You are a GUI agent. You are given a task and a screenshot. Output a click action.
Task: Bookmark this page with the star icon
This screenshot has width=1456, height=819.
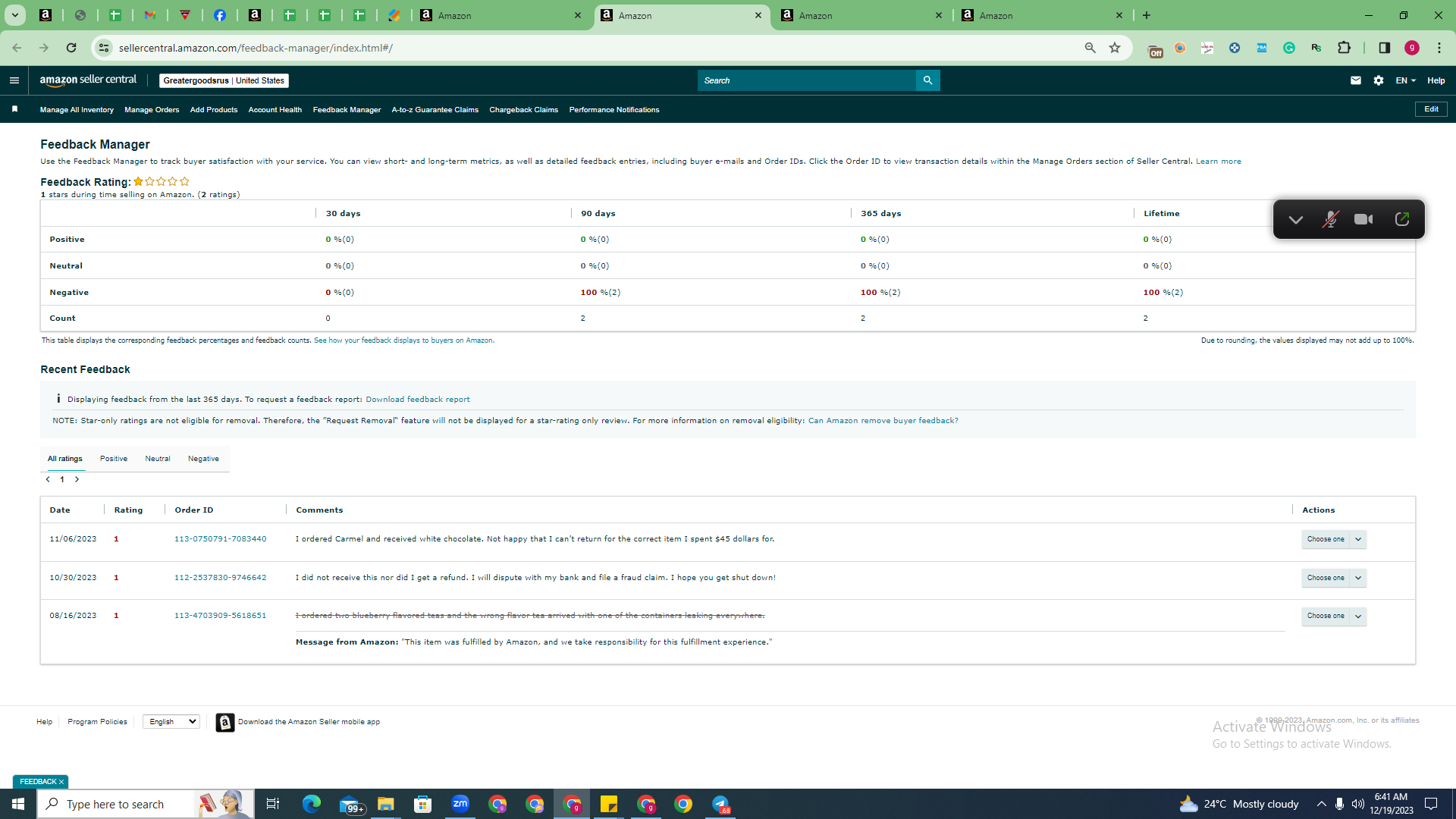click(1115, 48)
